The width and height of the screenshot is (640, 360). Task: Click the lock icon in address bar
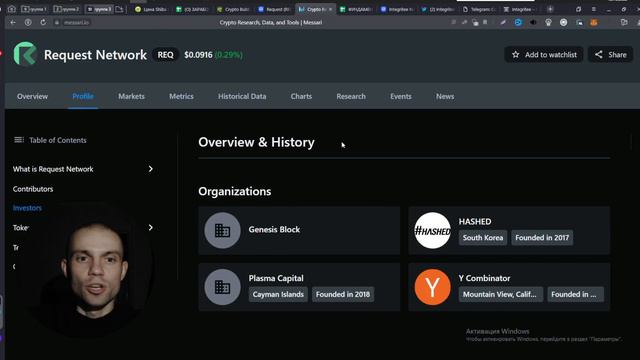(x=57, y=22)
